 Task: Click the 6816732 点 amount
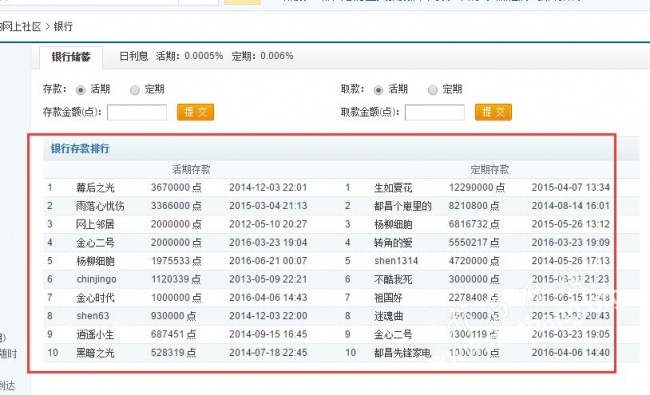point(474,224)
